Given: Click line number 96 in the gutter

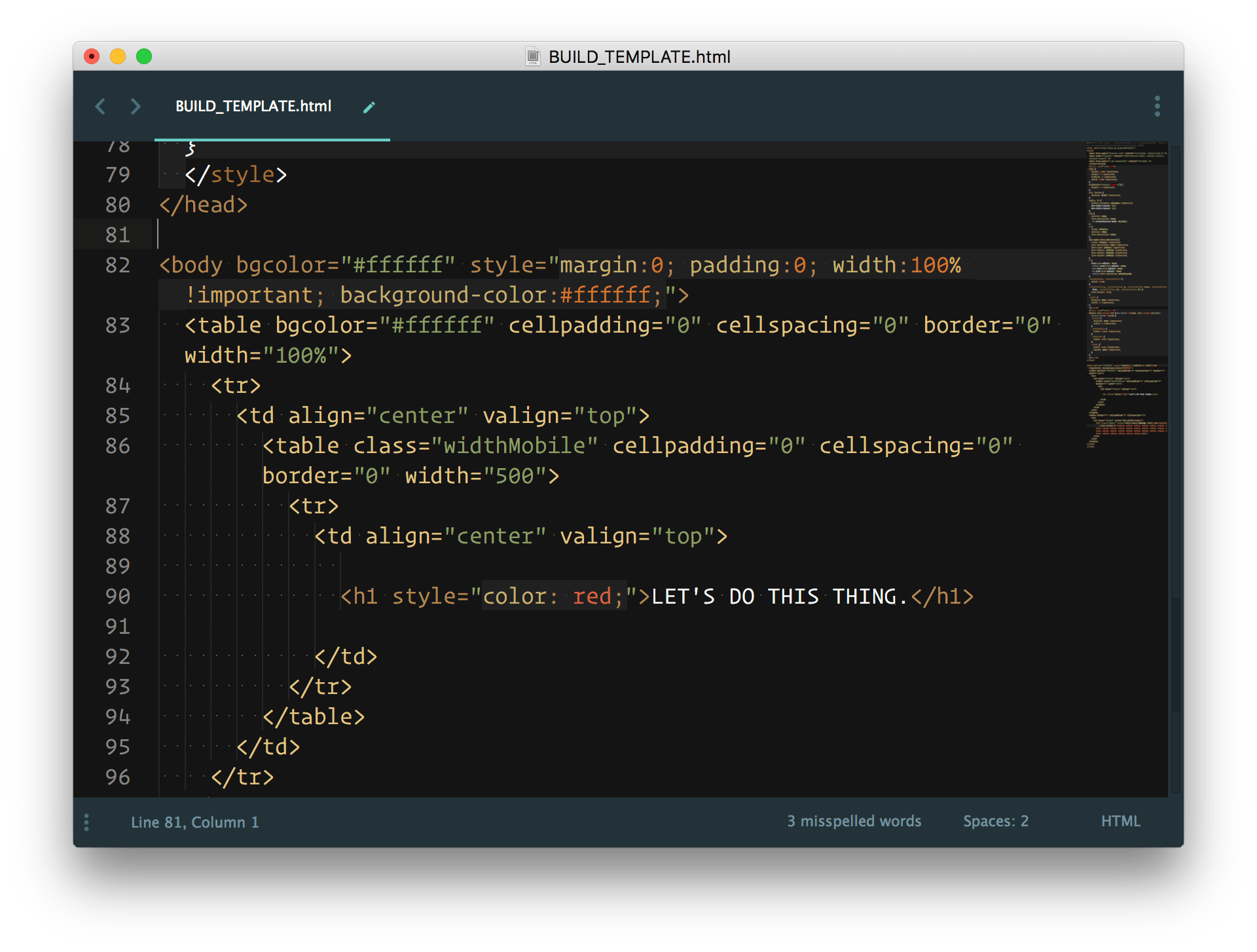Looking at the screenshot, I should point(118,777).
